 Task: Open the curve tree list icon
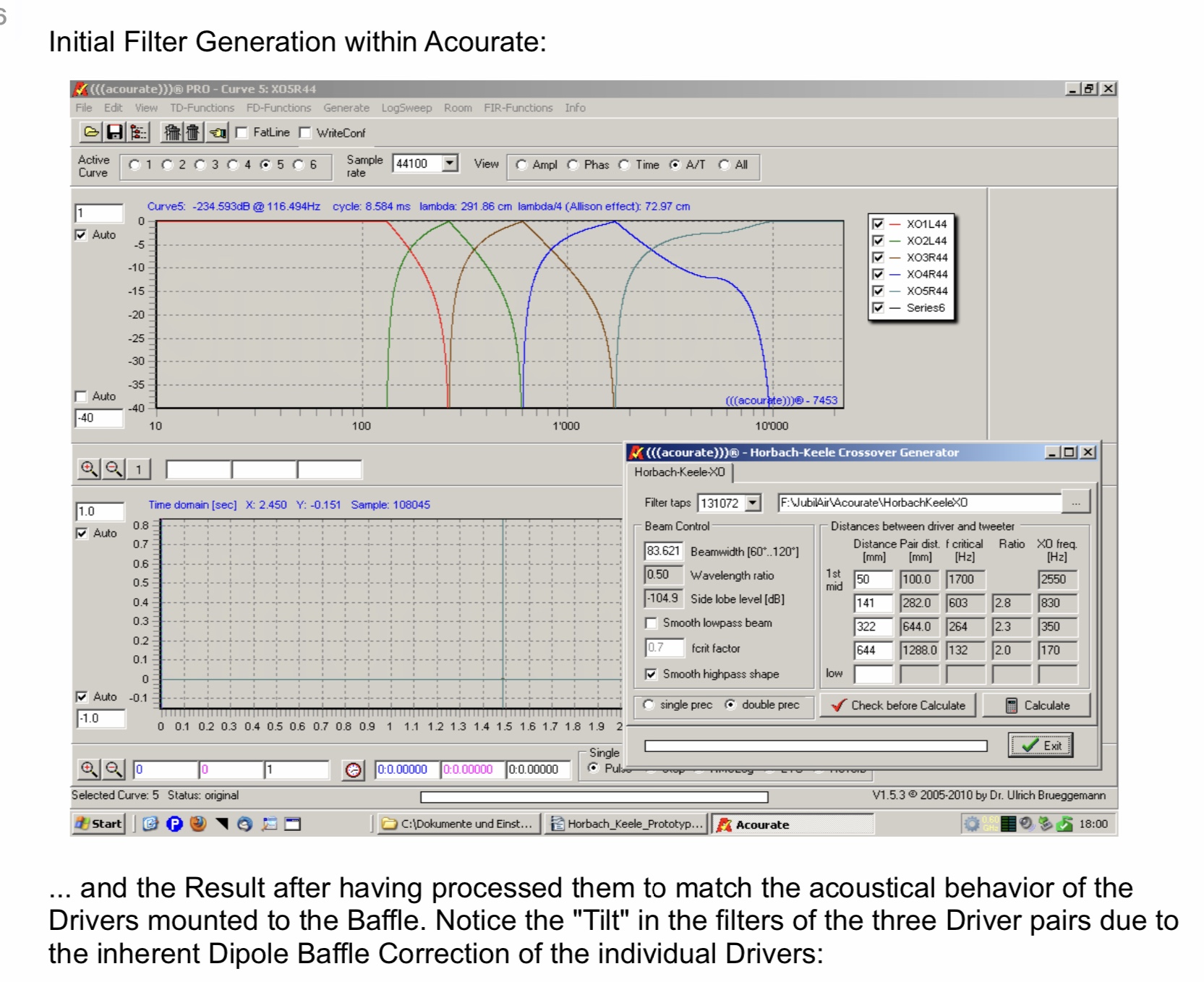click(137, 132)
